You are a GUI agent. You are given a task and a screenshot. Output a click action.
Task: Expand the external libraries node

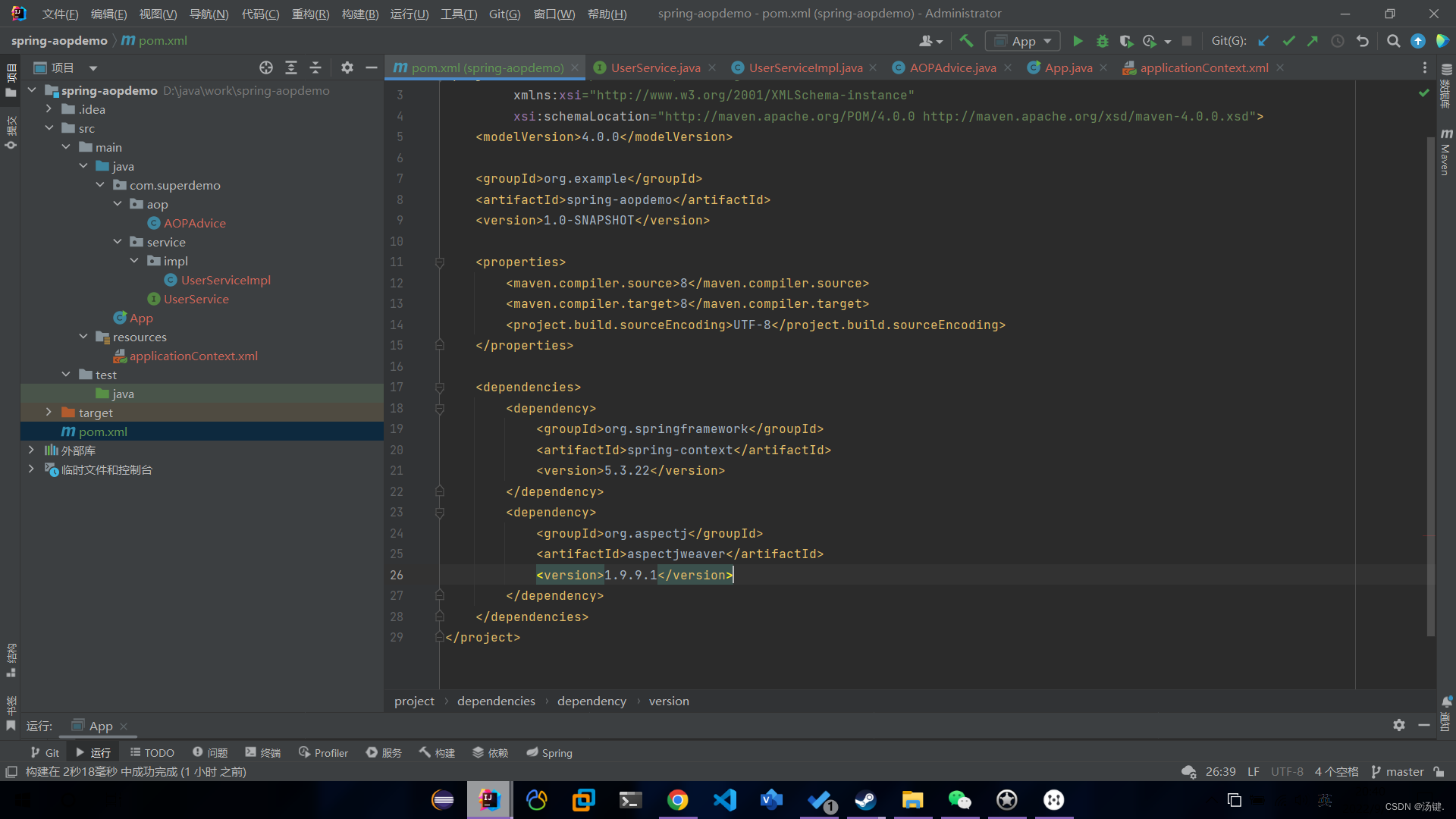tap(31, 450)
